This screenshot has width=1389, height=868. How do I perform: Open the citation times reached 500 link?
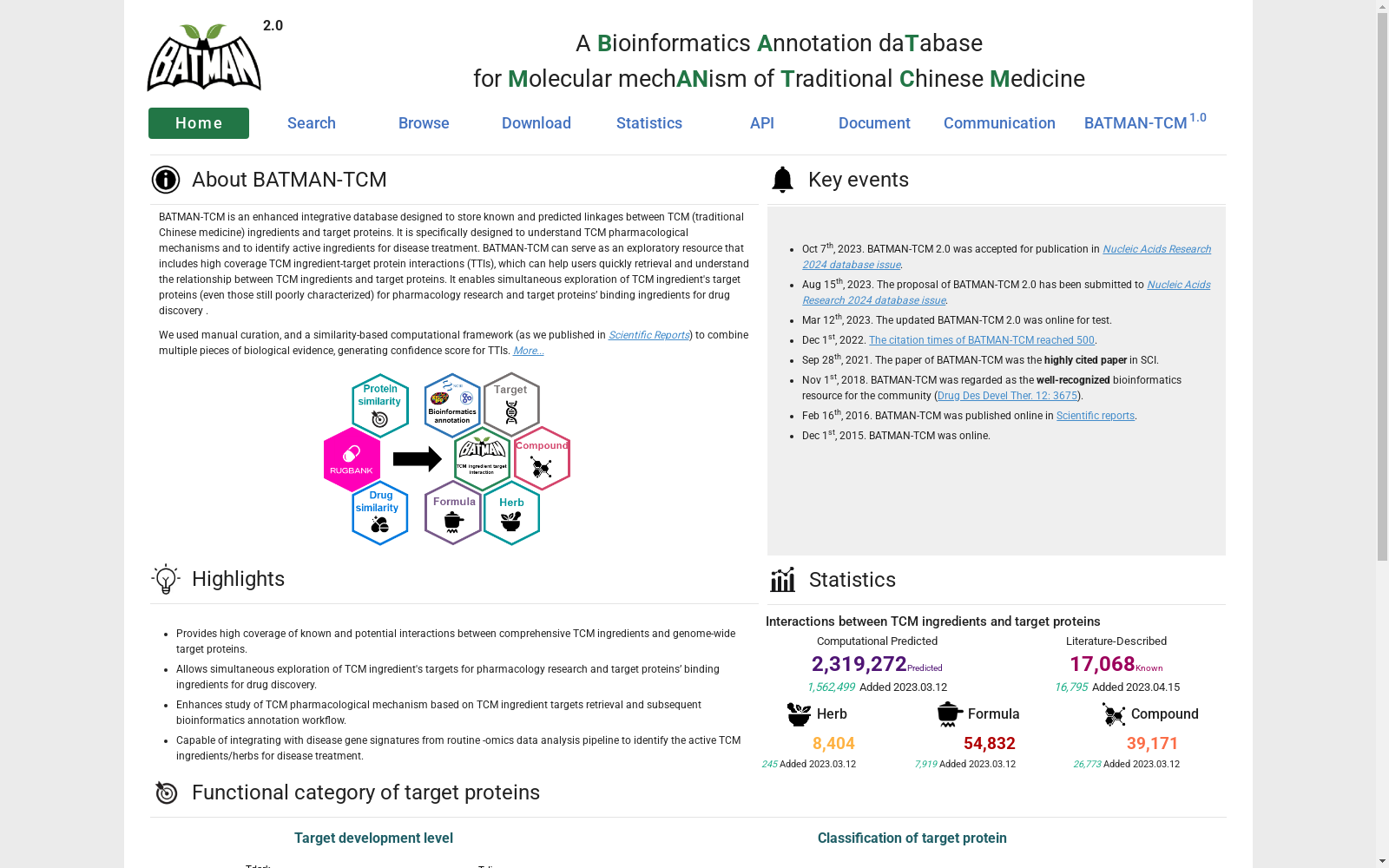point(982,340)
